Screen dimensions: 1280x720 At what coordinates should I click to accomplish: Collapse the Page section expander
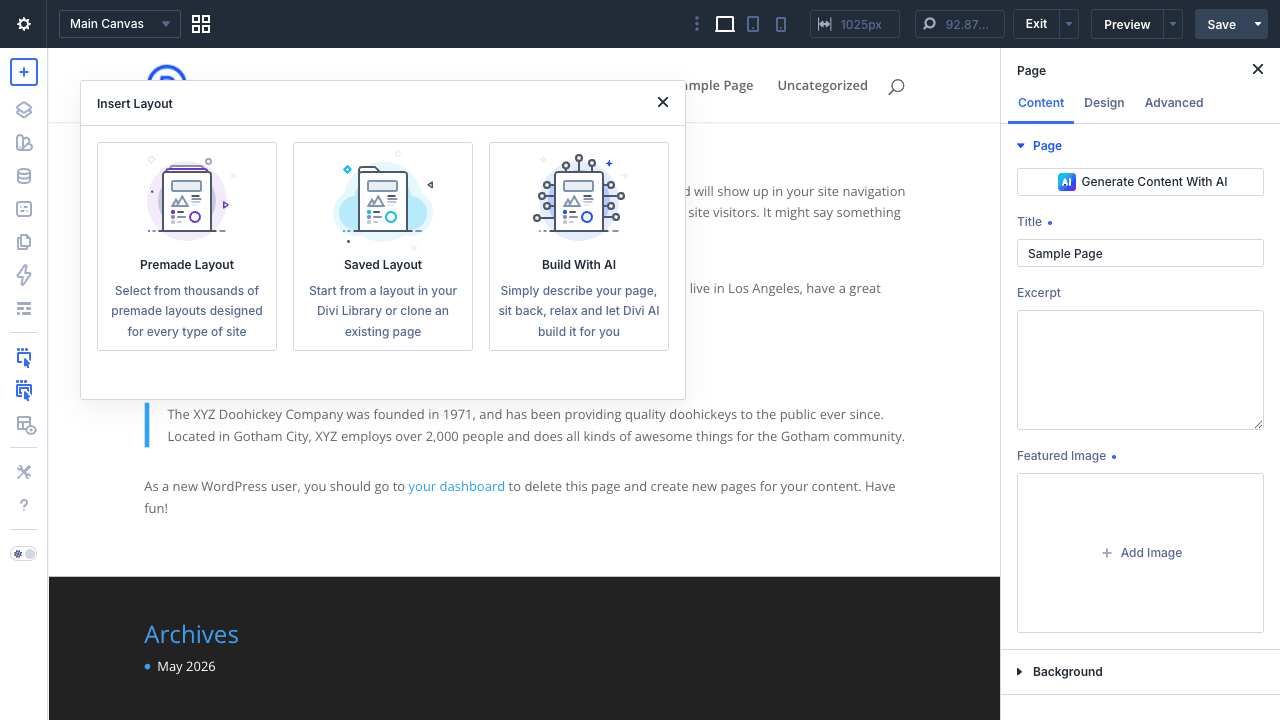1021,146
